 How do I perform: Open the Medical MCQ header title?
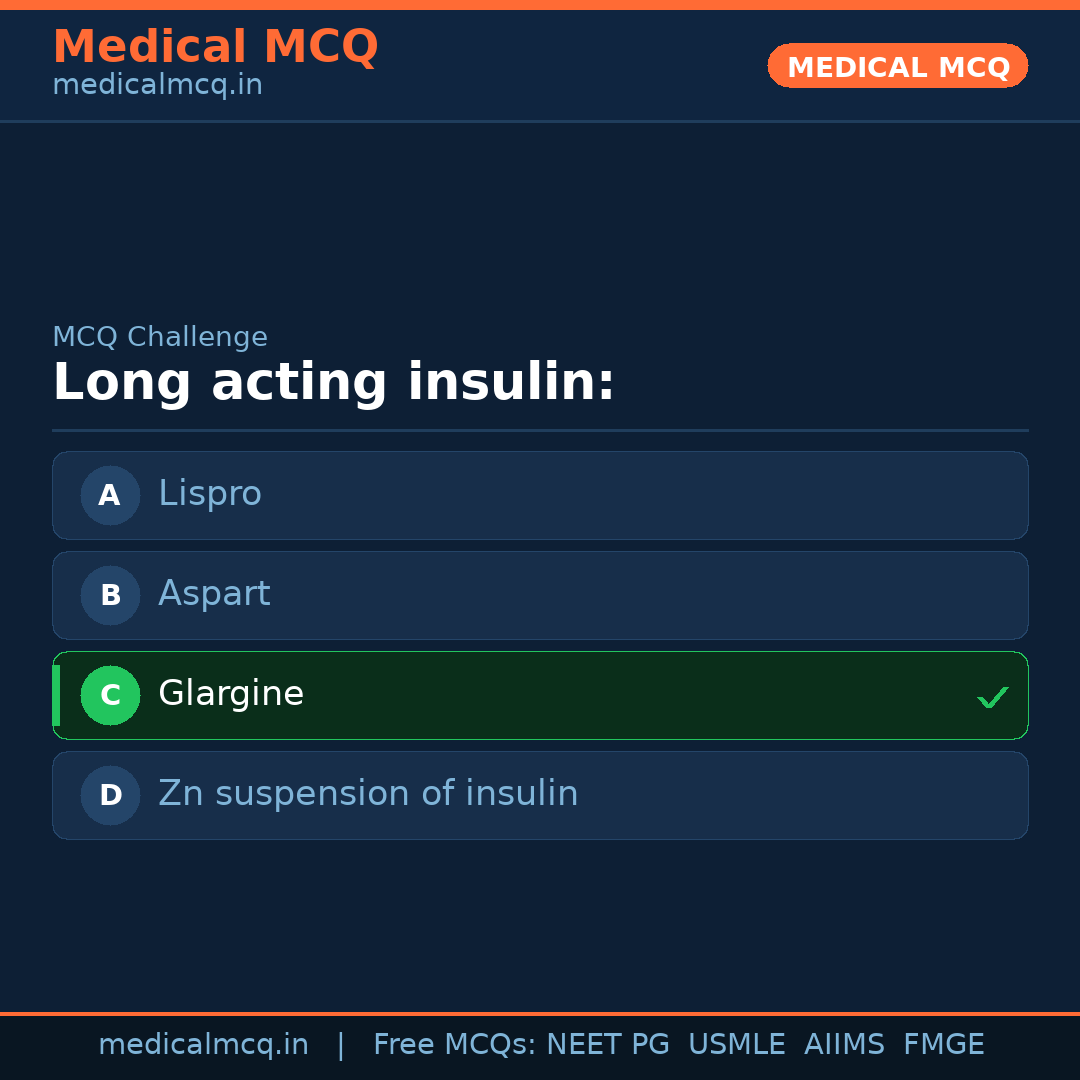point(215,47)
